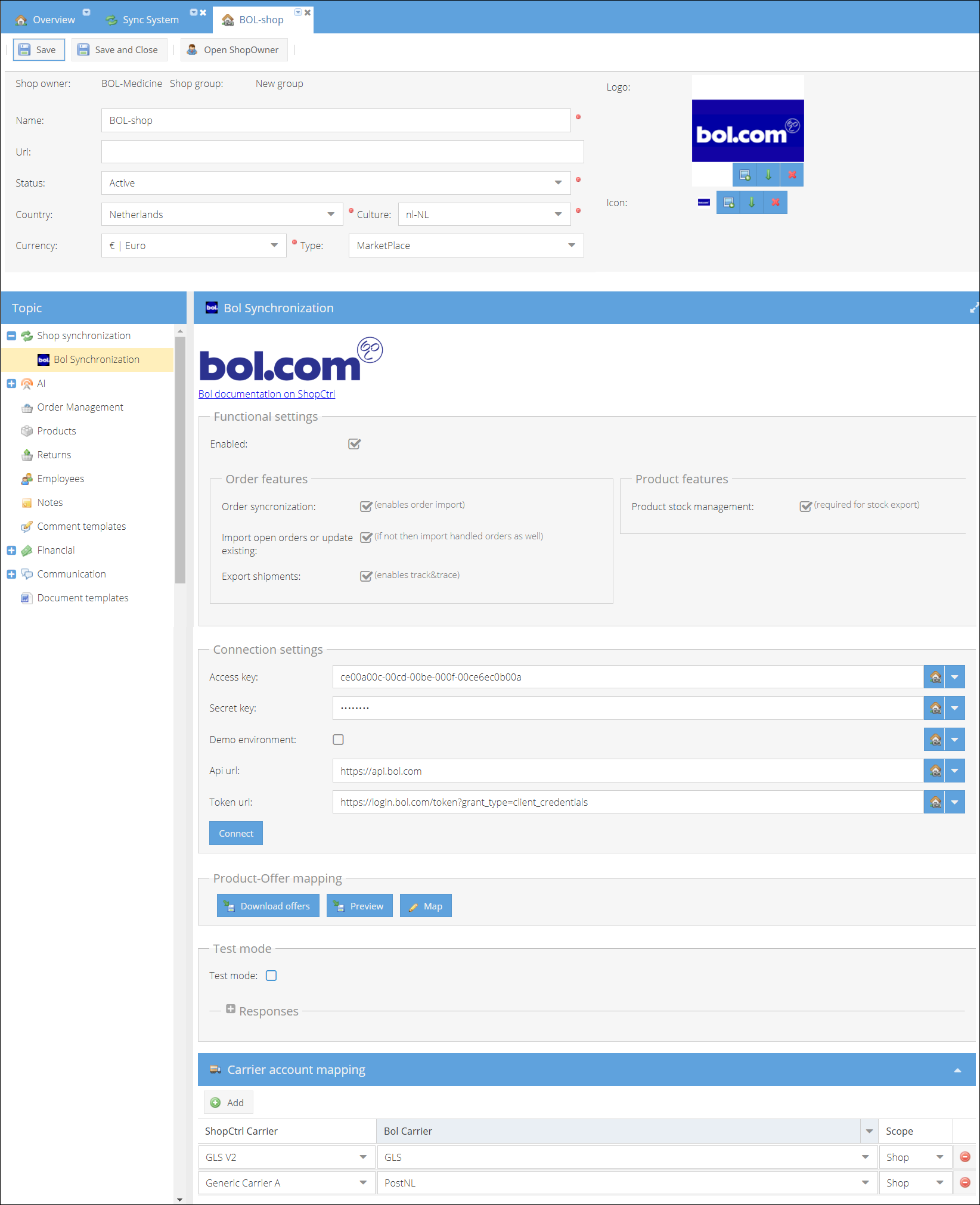Switch to the Overview tab
980x1205 pixels.
[x=46, y=20]
